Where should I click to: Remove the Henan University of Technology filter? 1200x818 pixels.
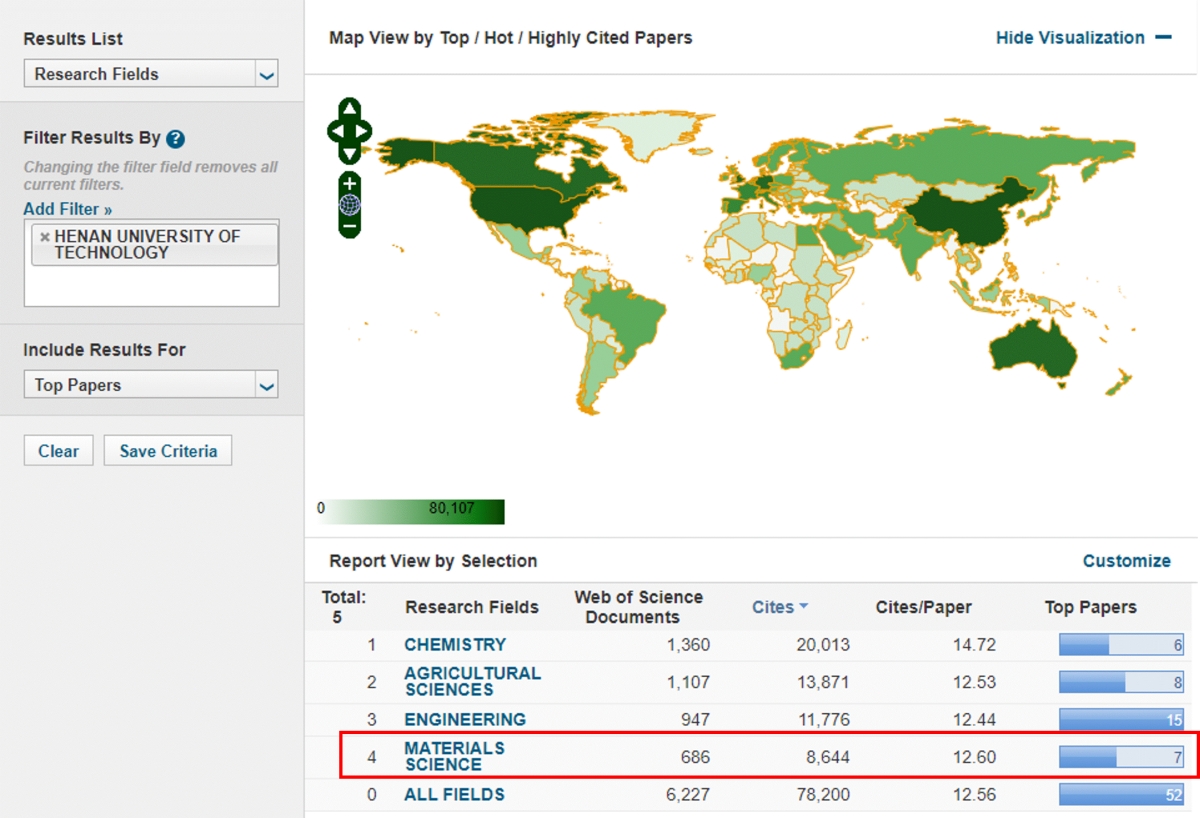[44, 237]
